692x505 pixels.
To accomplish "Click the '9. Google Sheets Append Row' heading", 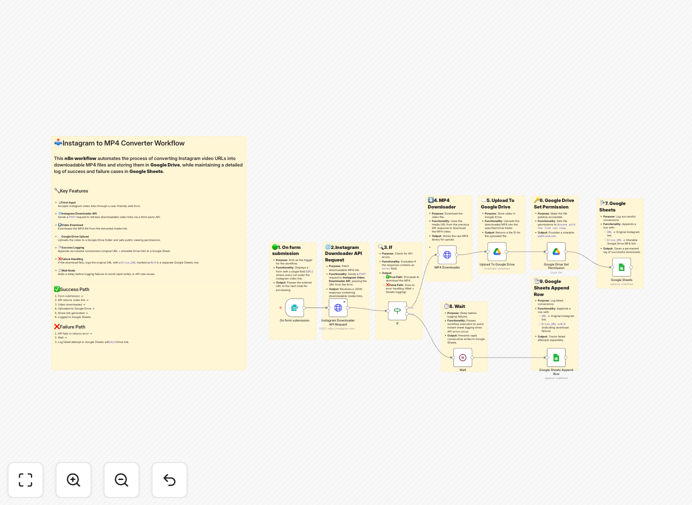I will tap(552, 288).
